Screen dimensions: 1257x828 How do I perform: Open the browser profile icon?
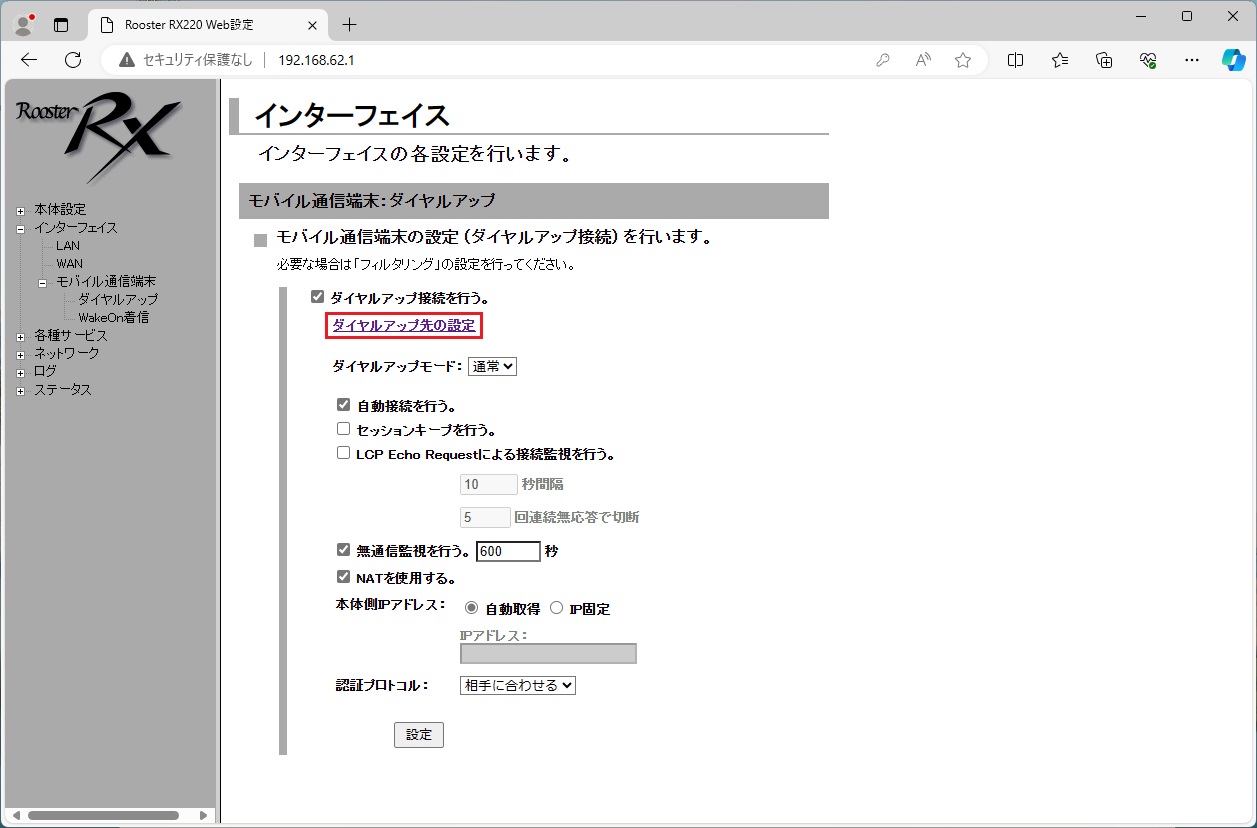coord(24,24)
